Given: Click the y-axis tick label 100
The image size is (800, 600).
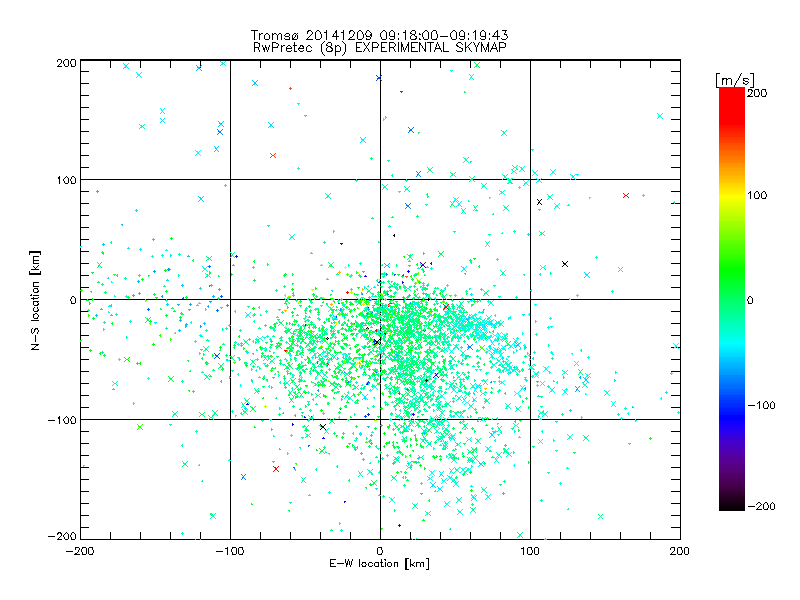Looking at the screenshot, I should pos(66,180).
